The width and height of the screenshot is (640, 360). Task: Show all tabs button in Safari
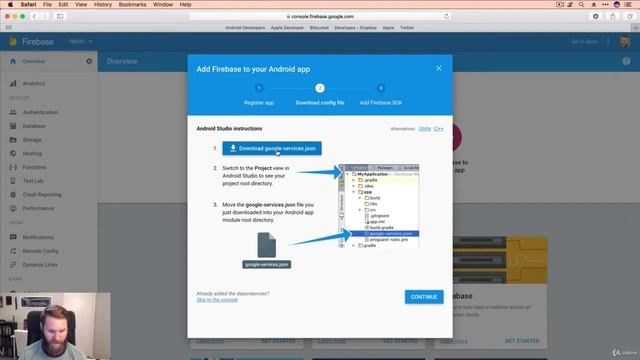630,16
